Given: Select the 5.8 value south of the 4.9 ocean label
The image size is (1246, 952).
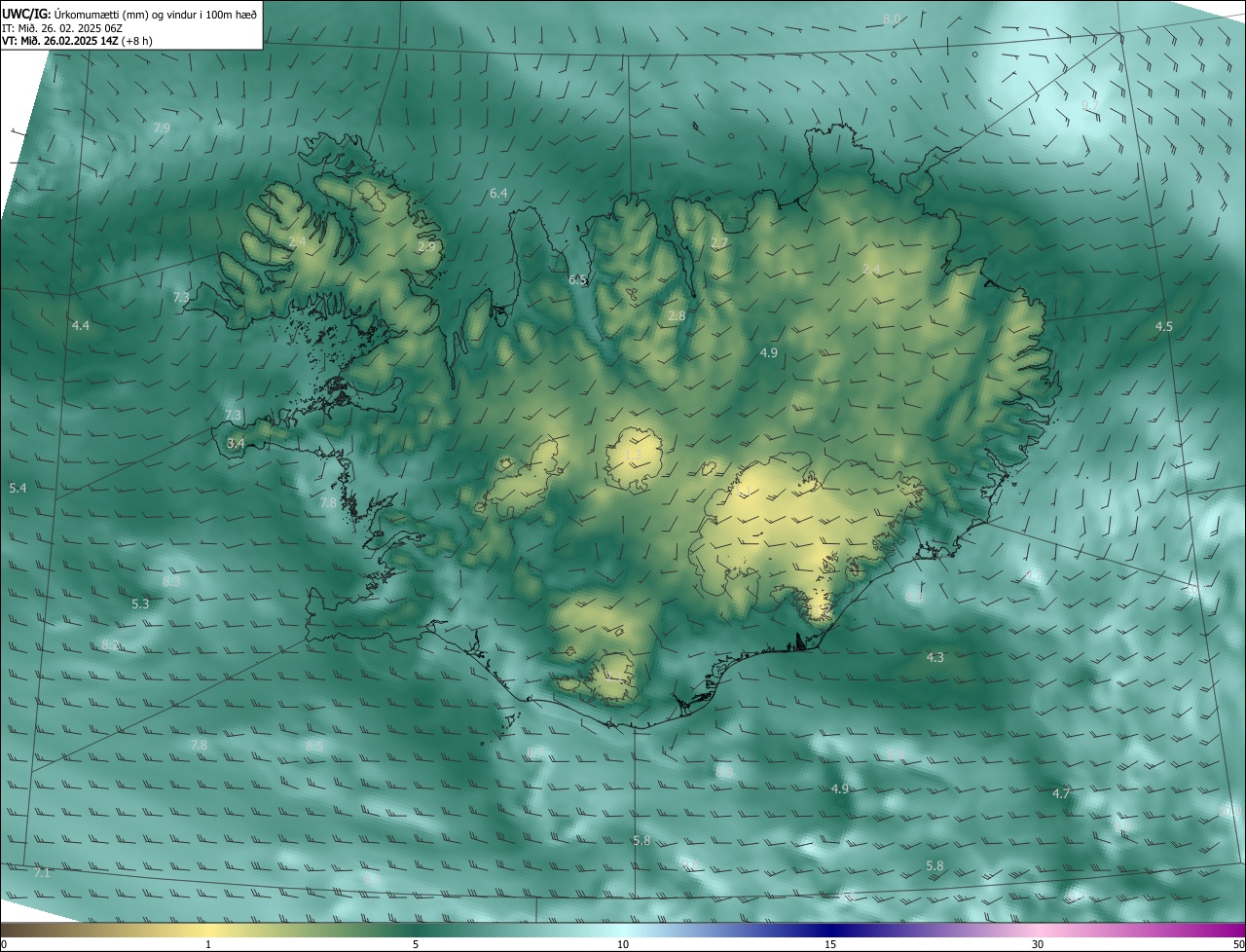Looking at the screenshot, I should [934, 865].
